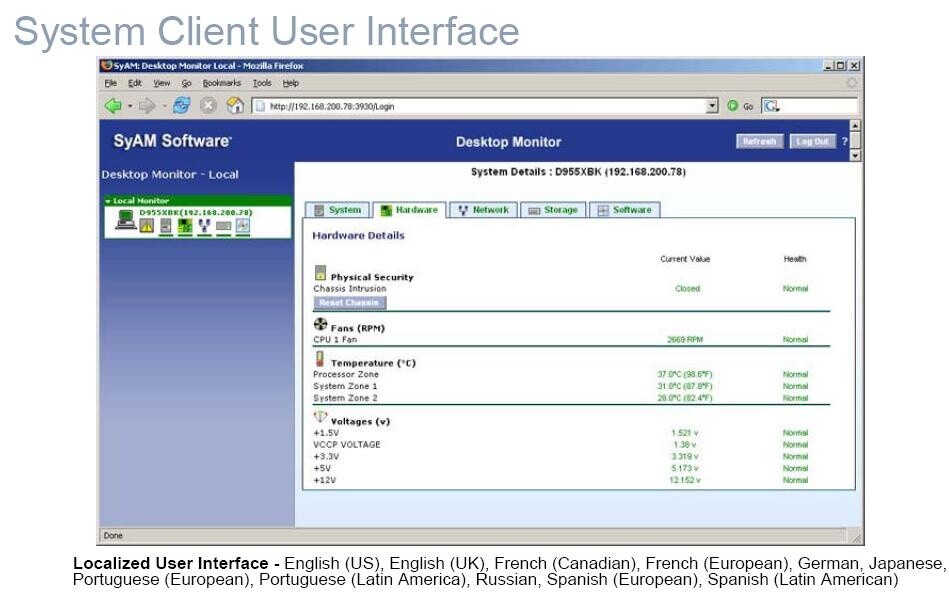The width and height of the screenshot is (949, 592).
Task: Switch to the Network tab
Action: click(483, 210)
